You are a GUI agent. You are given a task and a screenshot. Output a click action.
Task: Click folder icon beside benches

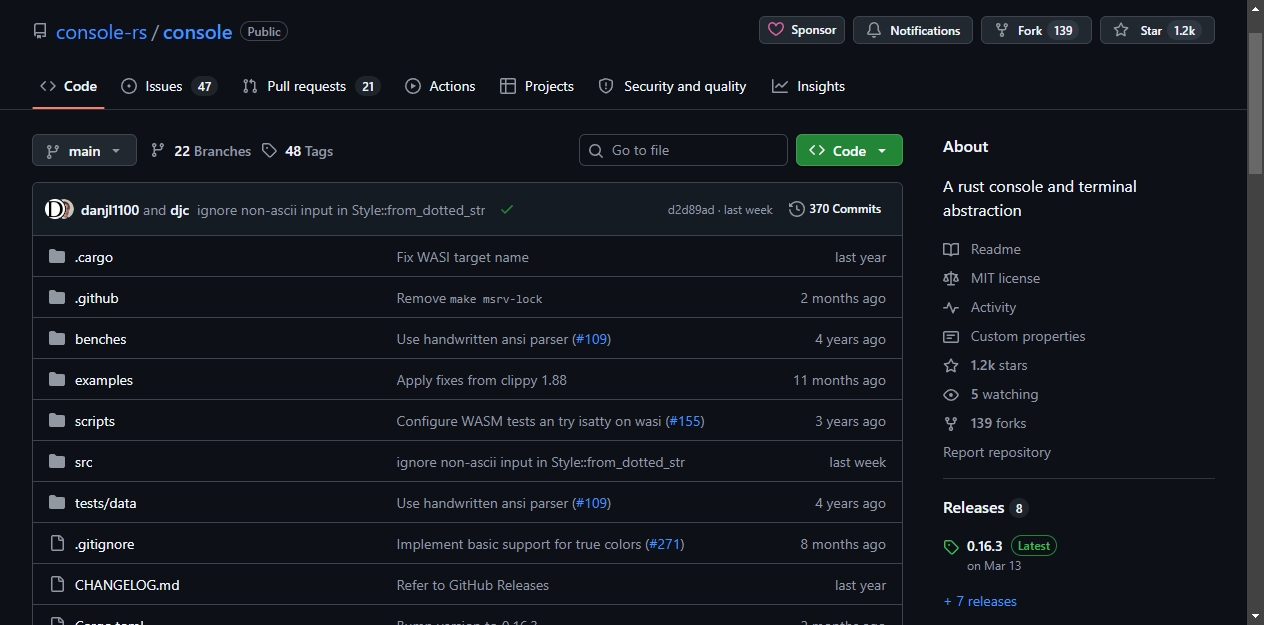point(57,339)
